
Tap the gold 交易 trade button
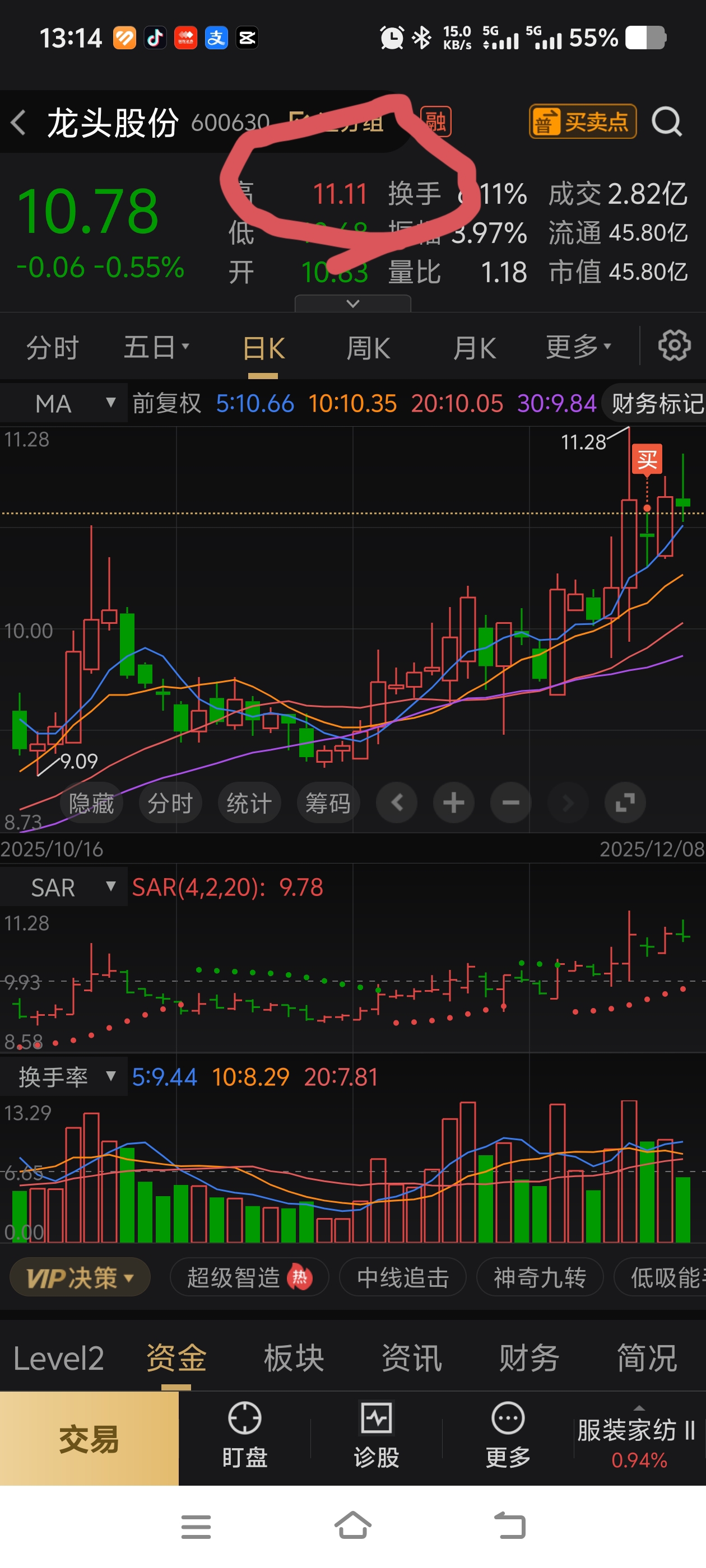(89, 1439)
